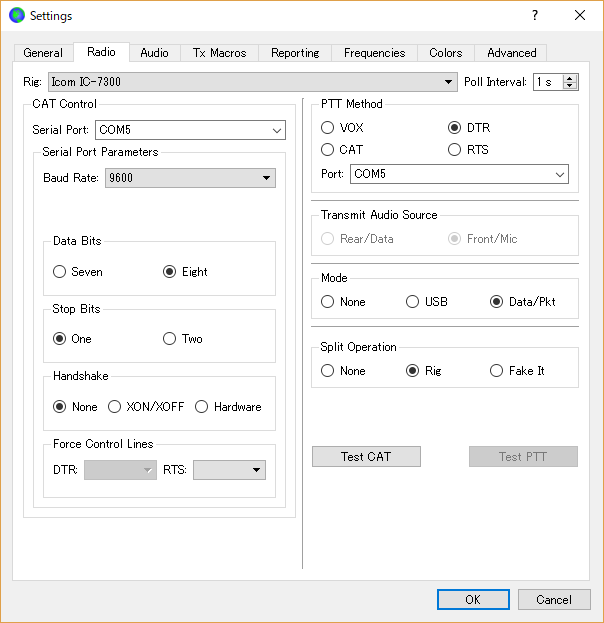Select Front/Mic transmit audio source
The height and width of the screenshot is (623, 604).
[x=482, y=238]
